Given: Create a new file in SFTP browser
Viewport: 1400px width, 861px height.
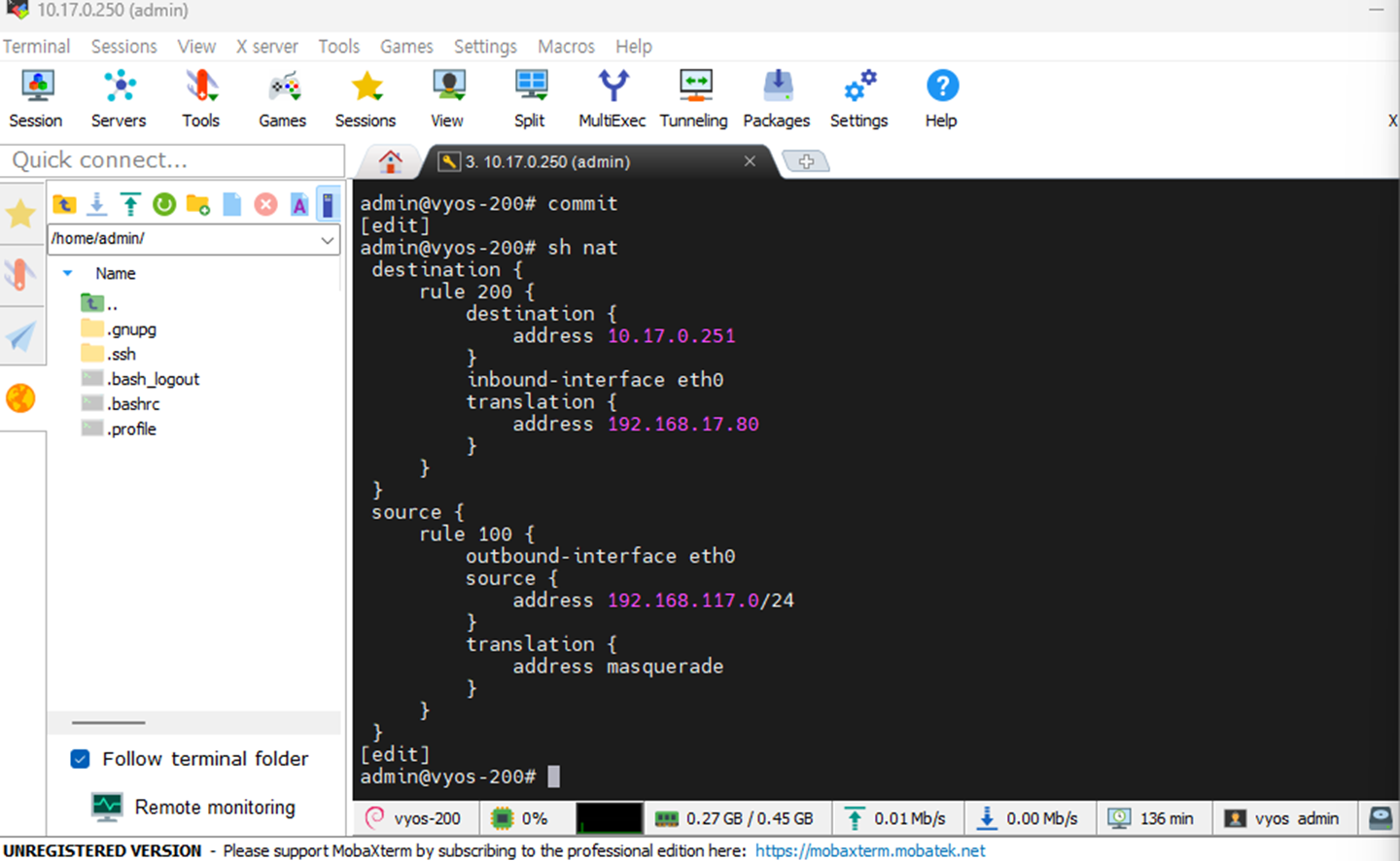Looking at the screenshot, I should [231, 204].
